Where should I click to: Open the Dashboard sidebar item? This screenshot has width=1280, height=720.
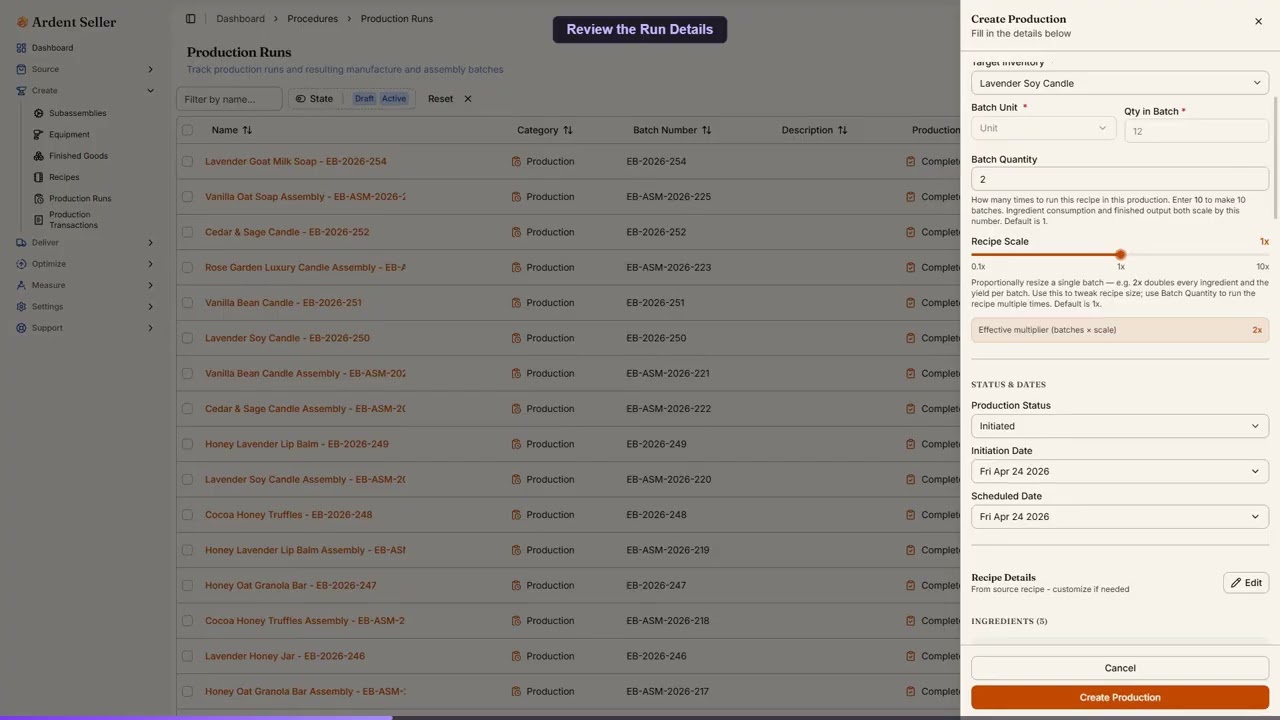(x=52, y=48)
